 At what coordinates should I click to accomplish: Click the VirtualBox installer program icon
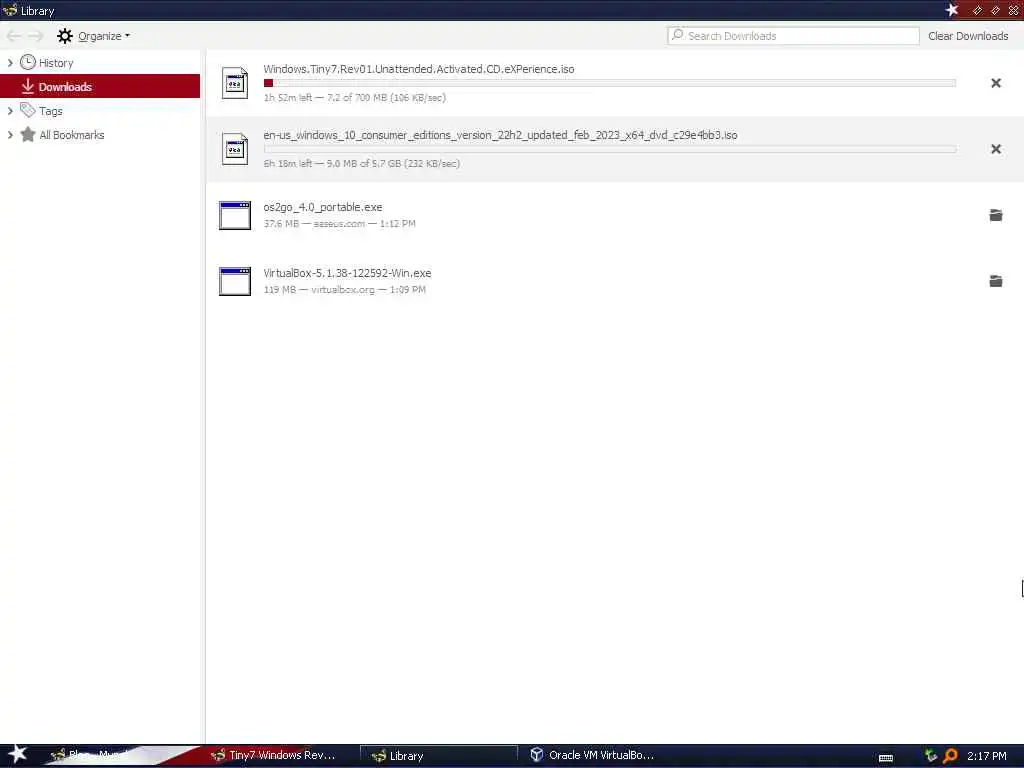click(235, 281)
